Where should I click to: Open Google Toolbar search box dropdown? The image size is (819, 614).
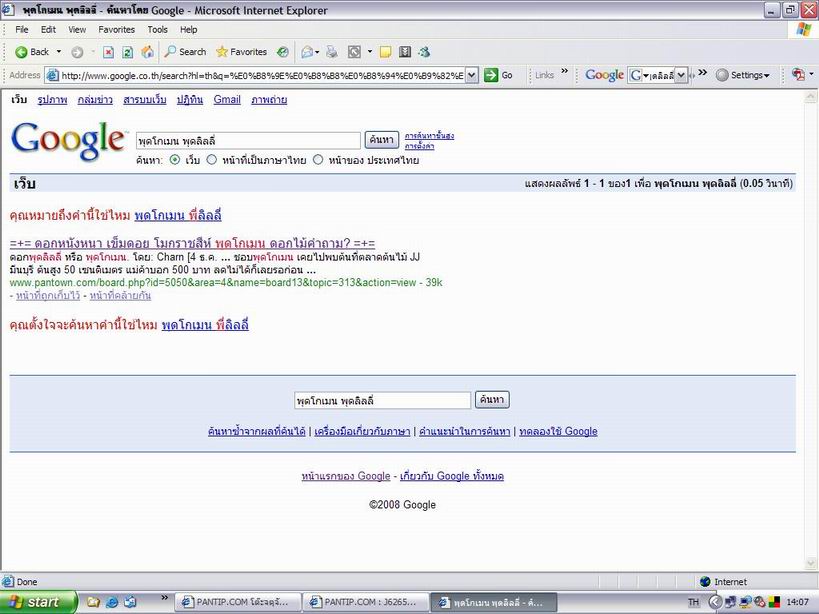[x=681, y=75]
